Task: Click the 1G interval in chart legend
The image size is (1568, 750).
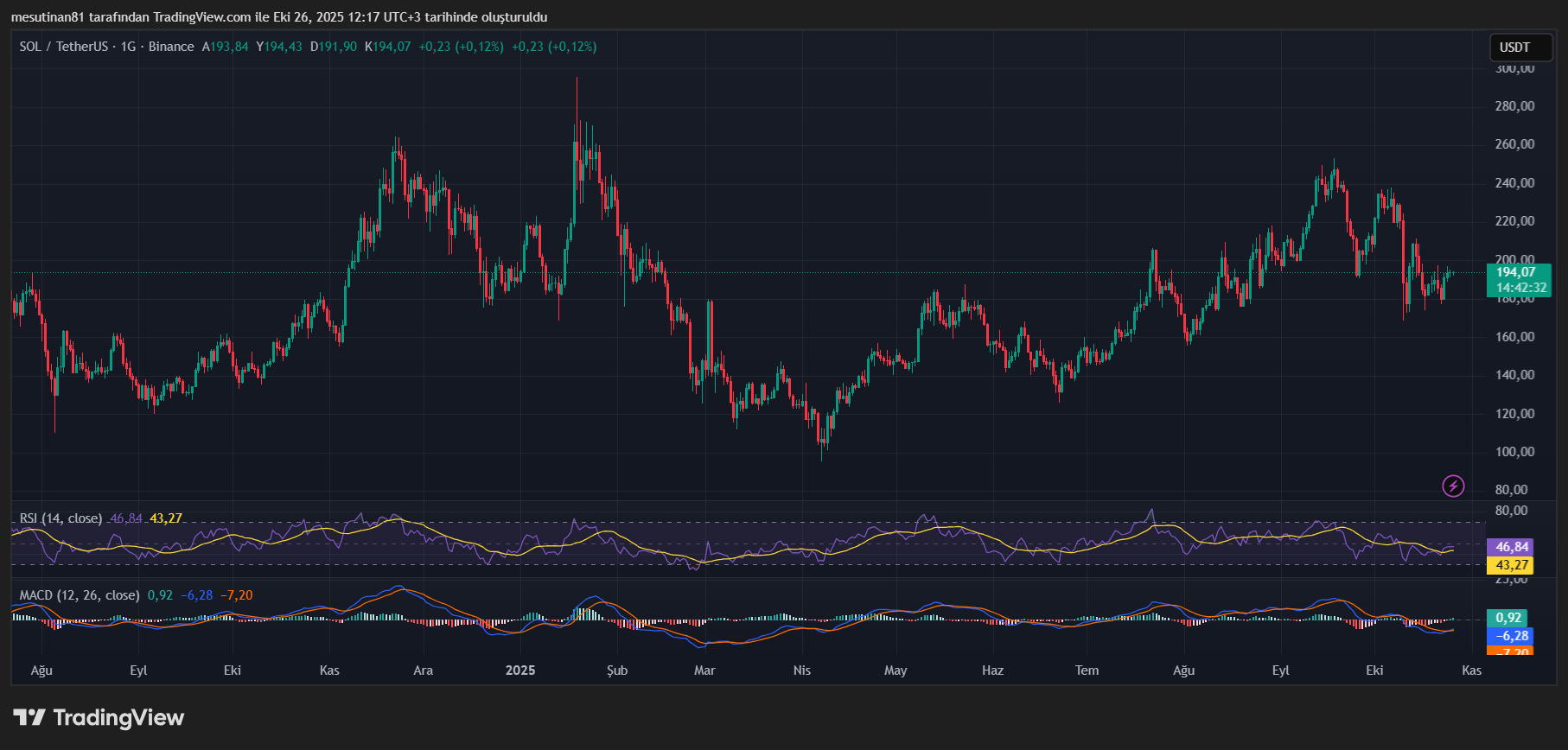Action: 128,47
